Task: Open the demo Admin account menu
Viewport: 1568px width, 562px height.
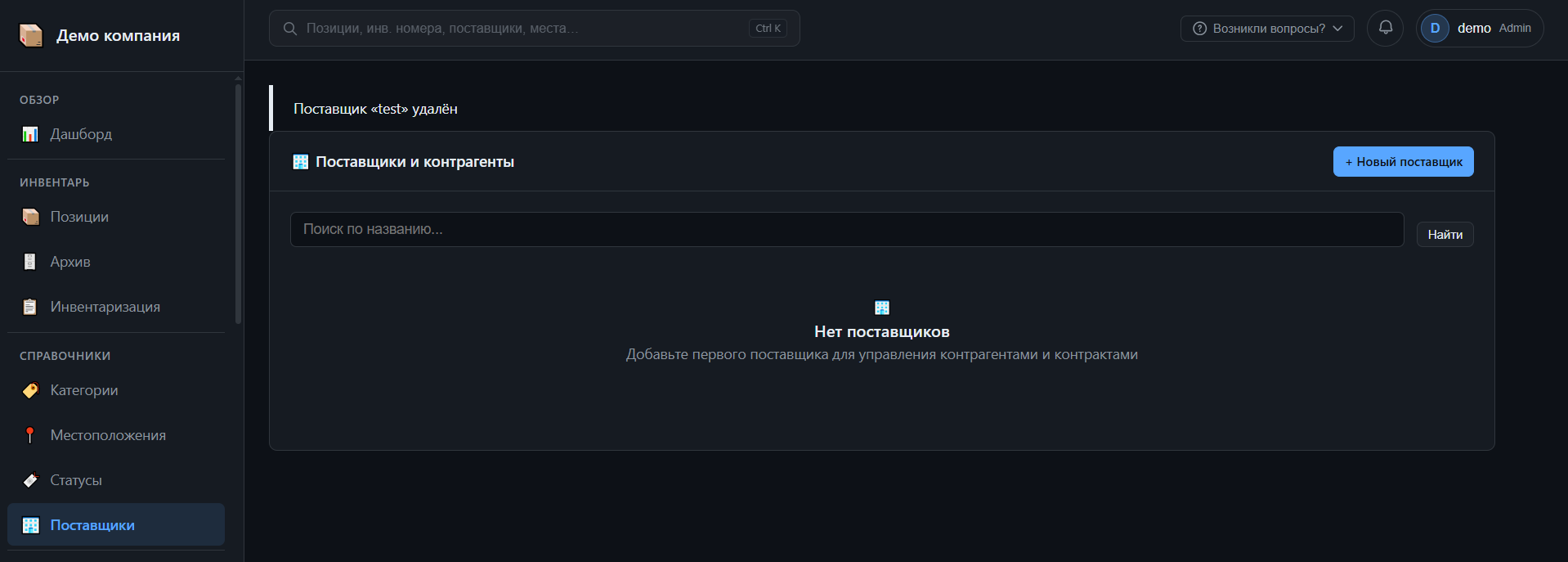Action: coord(1480,28)
